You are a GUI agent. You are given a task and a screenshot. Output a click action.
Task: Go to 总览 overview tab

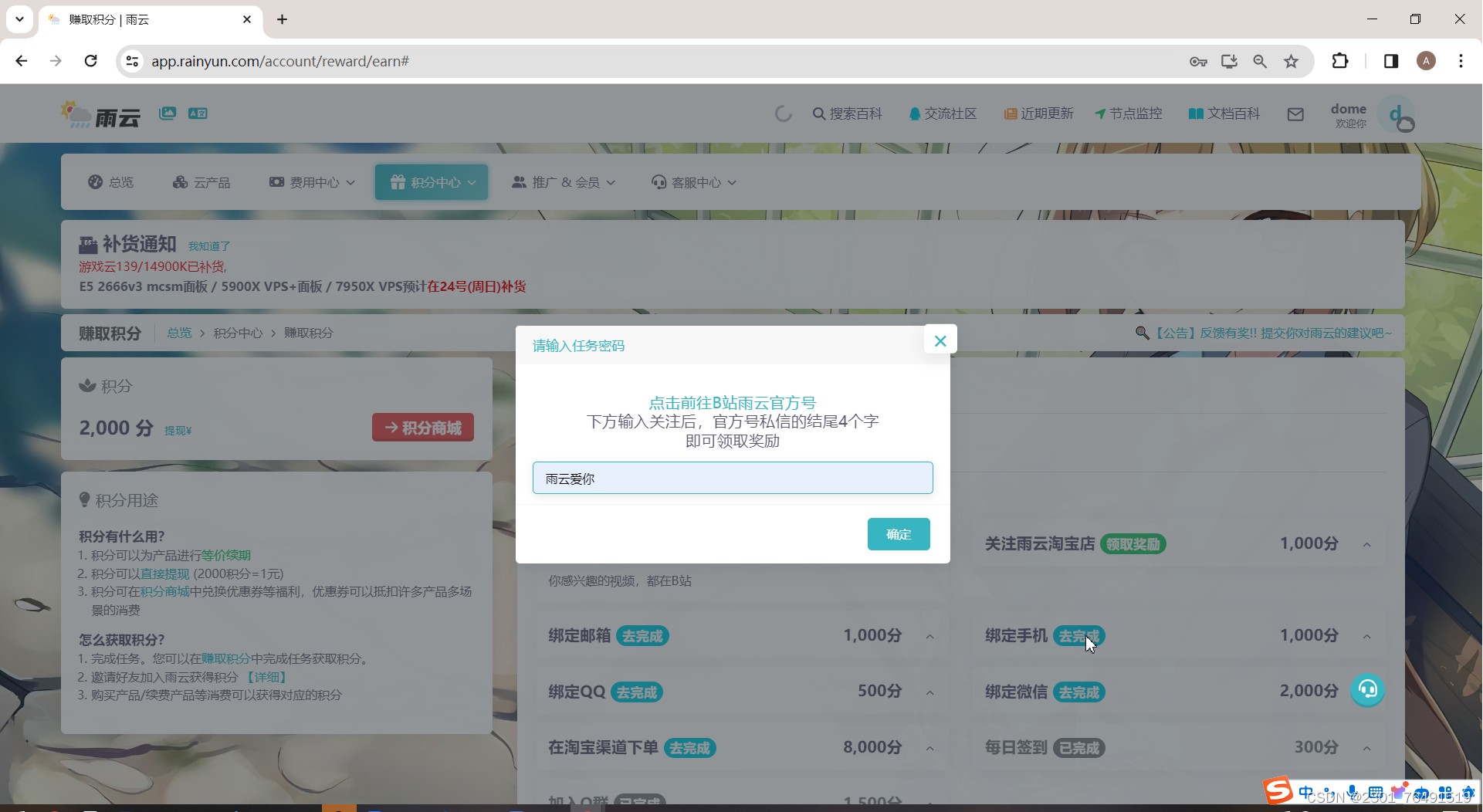pos(111,182)
